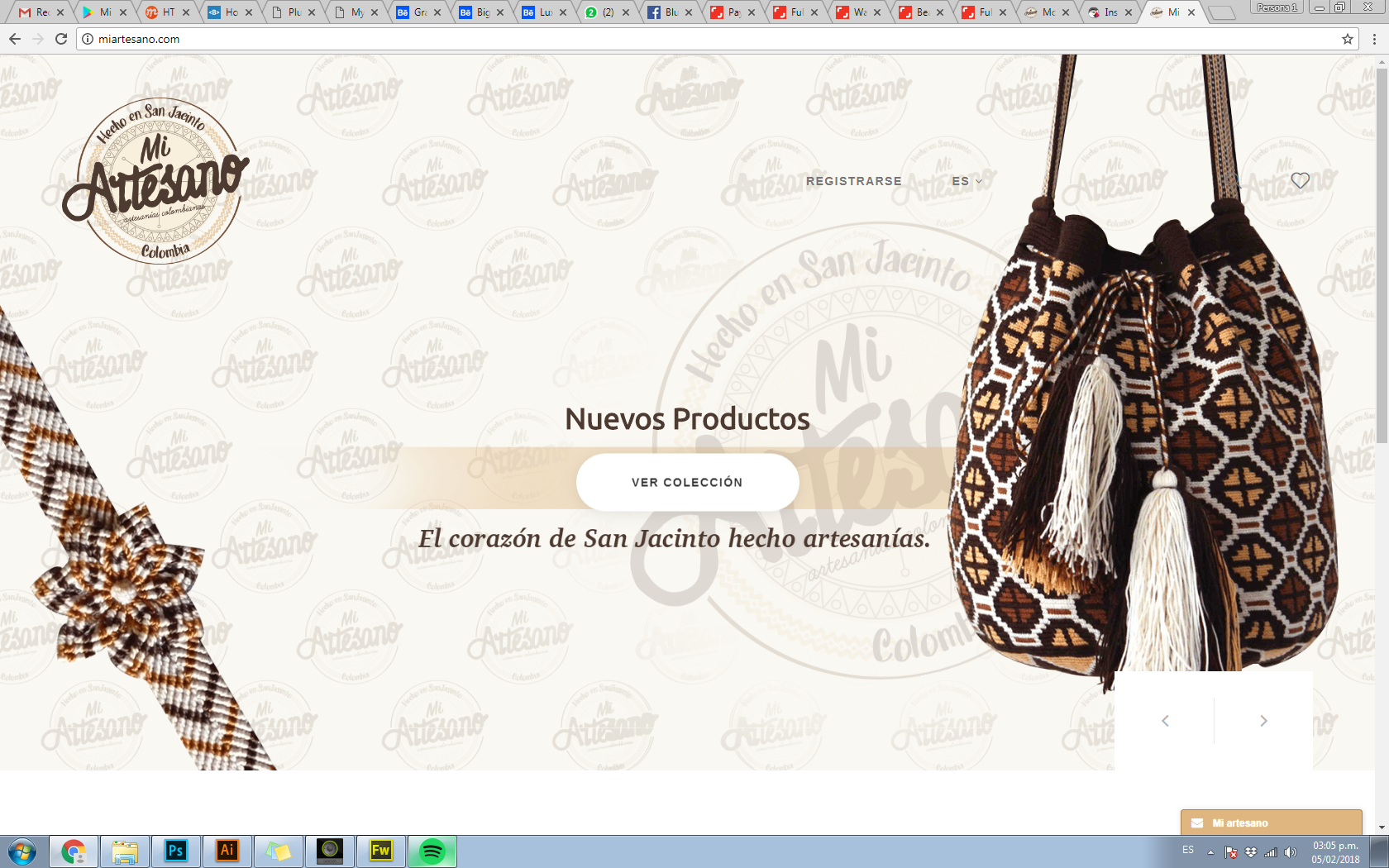Reload the miartesano.com page
The height and width of the screenshot is (868, 1389).
pyautogui.click(x=61, y=39)
